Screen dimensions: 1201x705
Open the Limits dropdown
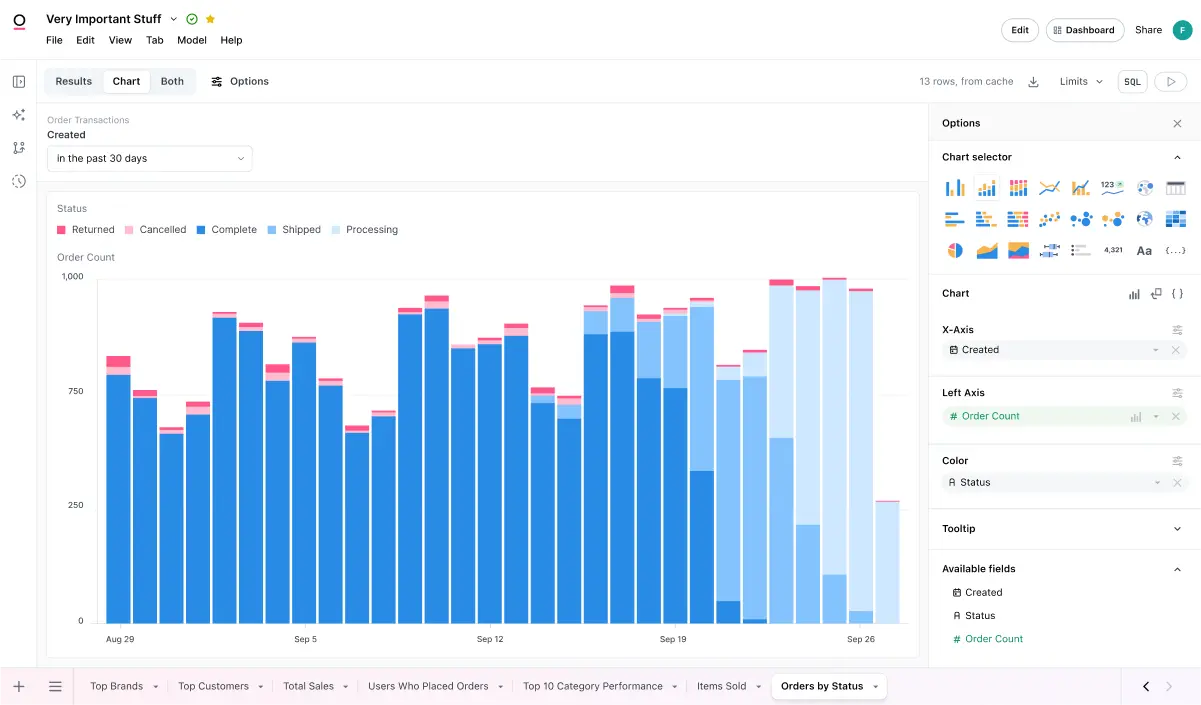(x=1081, y=82)
